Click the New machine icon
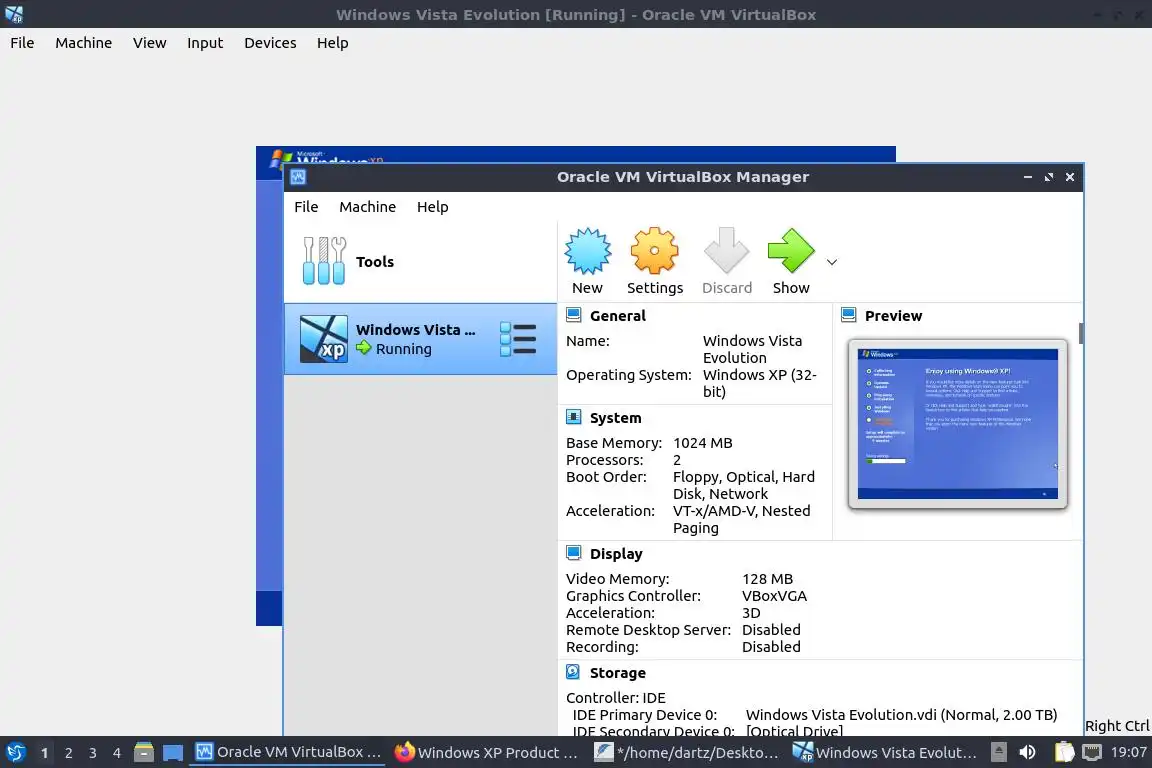Image resolution: width=1152 pixels, height=768 pixels. 587,251
